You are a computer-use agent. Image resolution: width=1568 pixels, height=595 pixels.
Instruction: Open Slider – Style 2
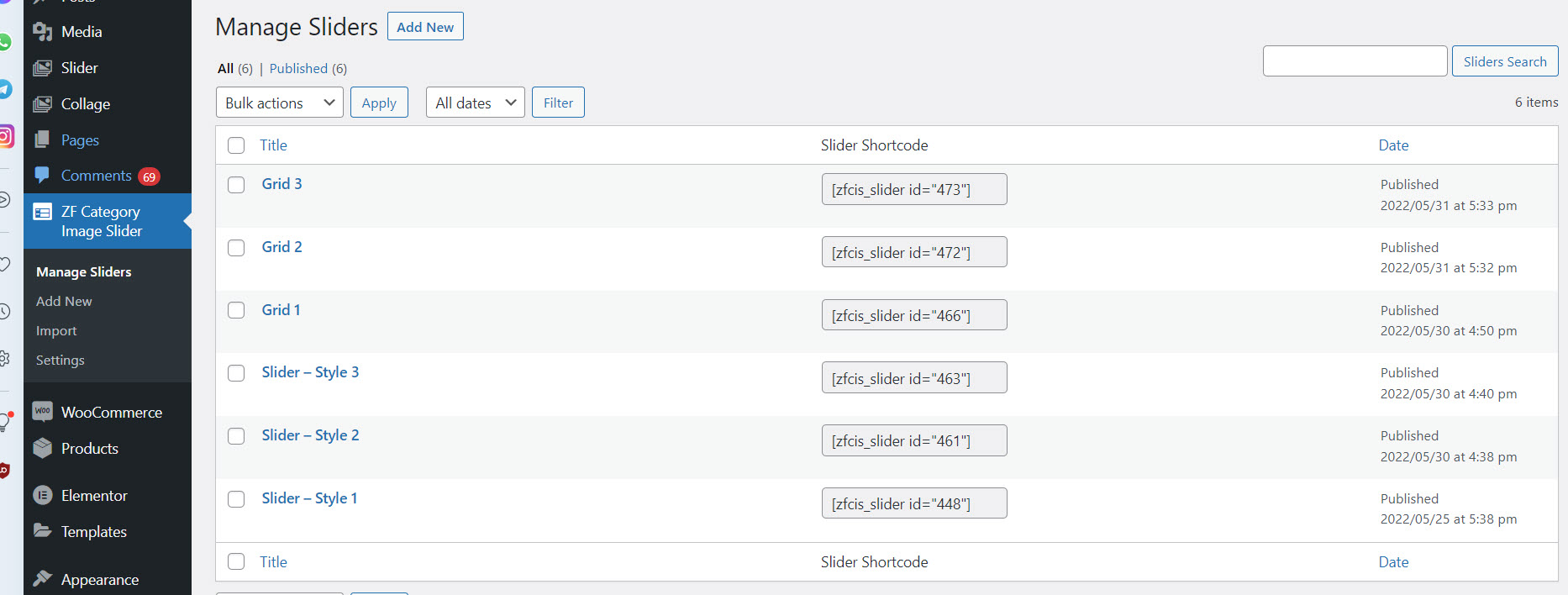tap(310, 435)
